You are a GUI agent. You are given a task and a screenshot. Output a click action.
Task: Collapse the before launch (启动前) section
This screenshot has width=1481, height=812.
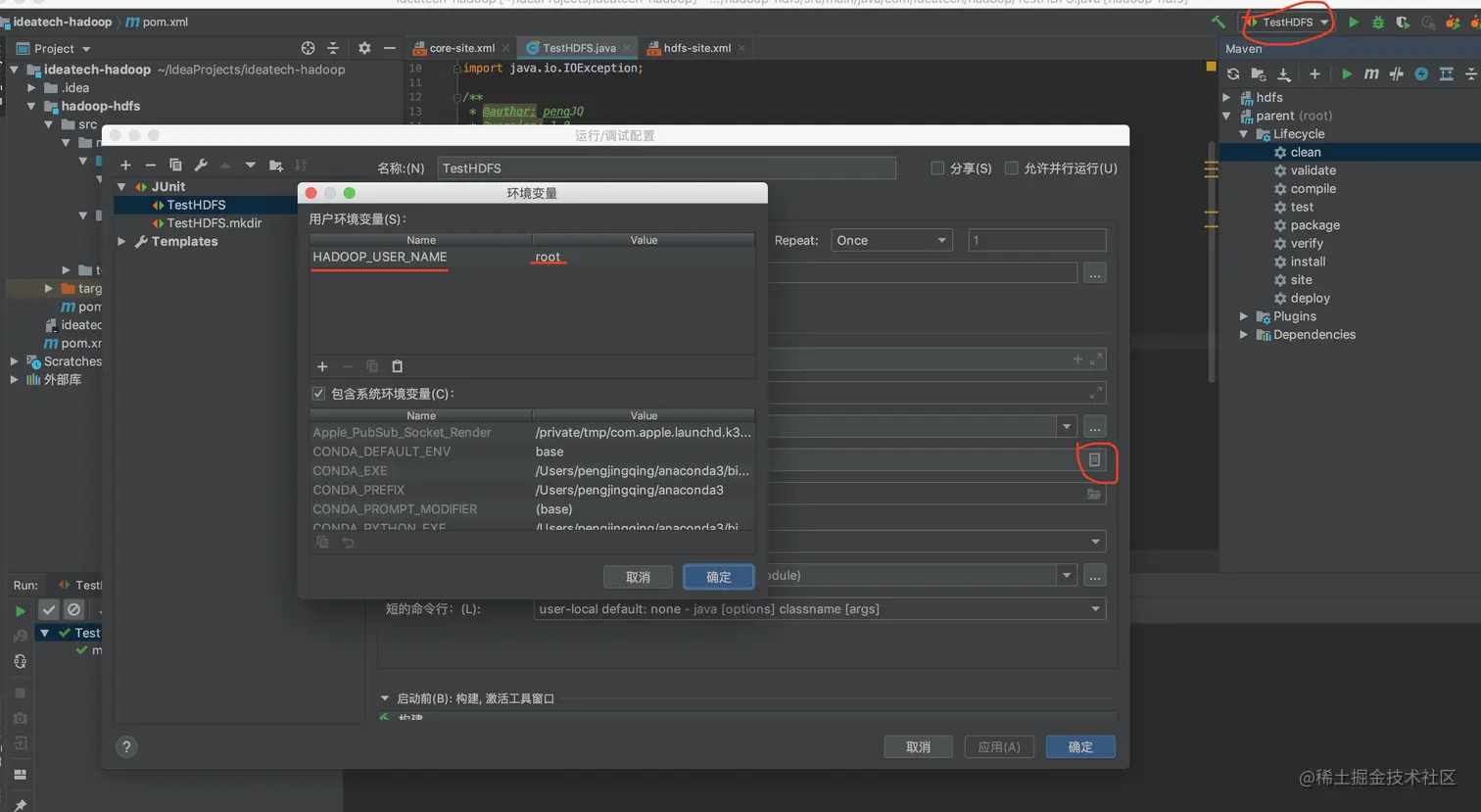click(384, 698)
